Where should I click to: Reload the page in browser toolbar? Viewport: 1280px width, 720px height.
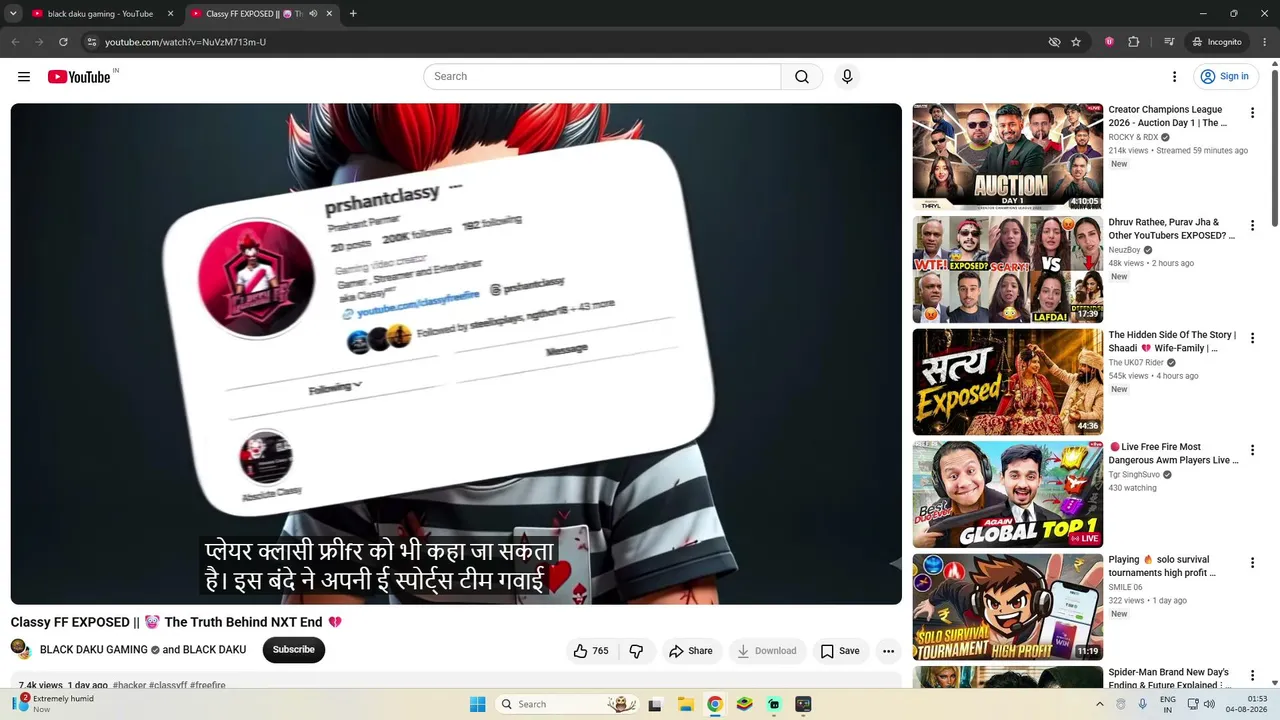[x=63, y=42]
